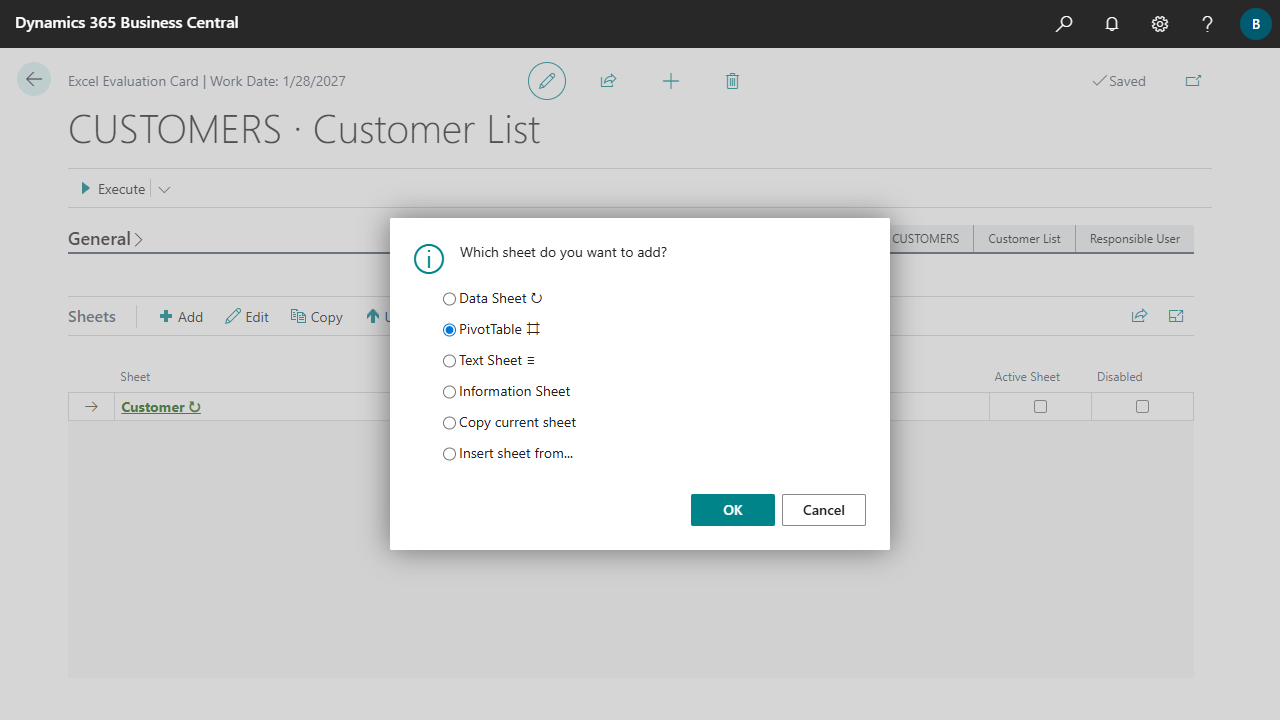Viewport: 1280px width, 720px height.
Task: Tick the Active Sheet checkbox
Action: [x=1040, y=407]
